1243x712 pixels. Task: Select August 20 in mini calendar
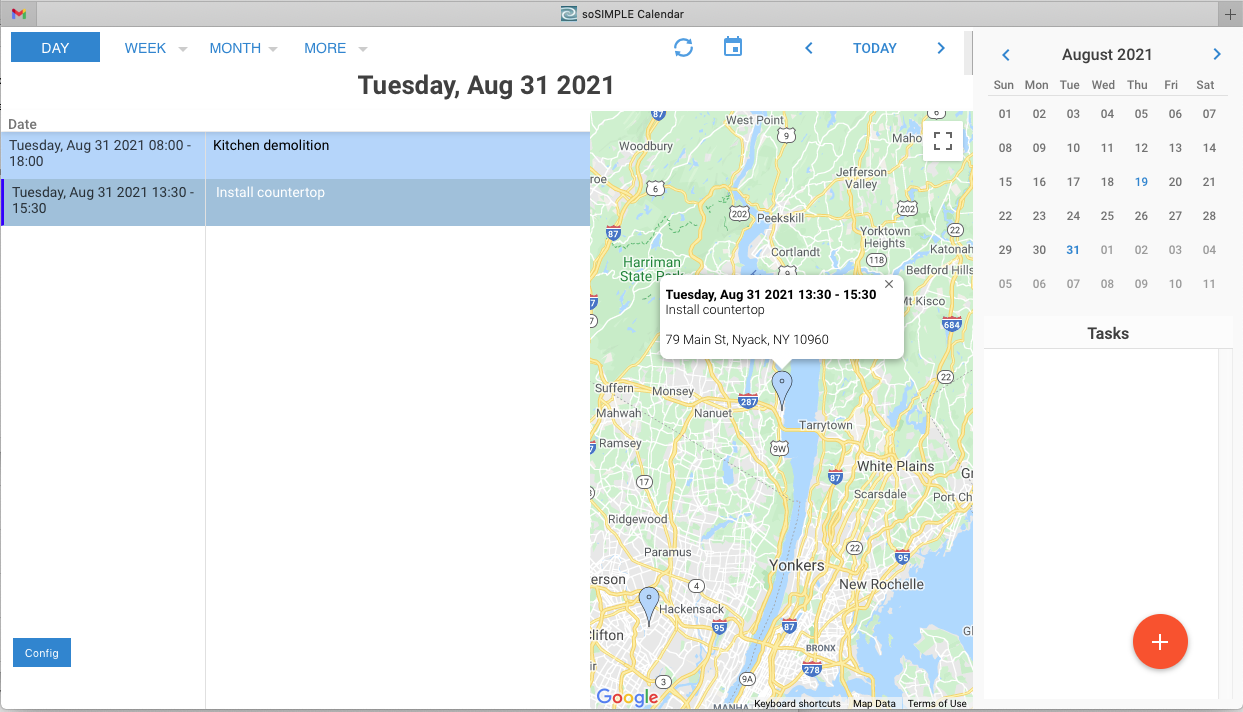(1175, 182)
